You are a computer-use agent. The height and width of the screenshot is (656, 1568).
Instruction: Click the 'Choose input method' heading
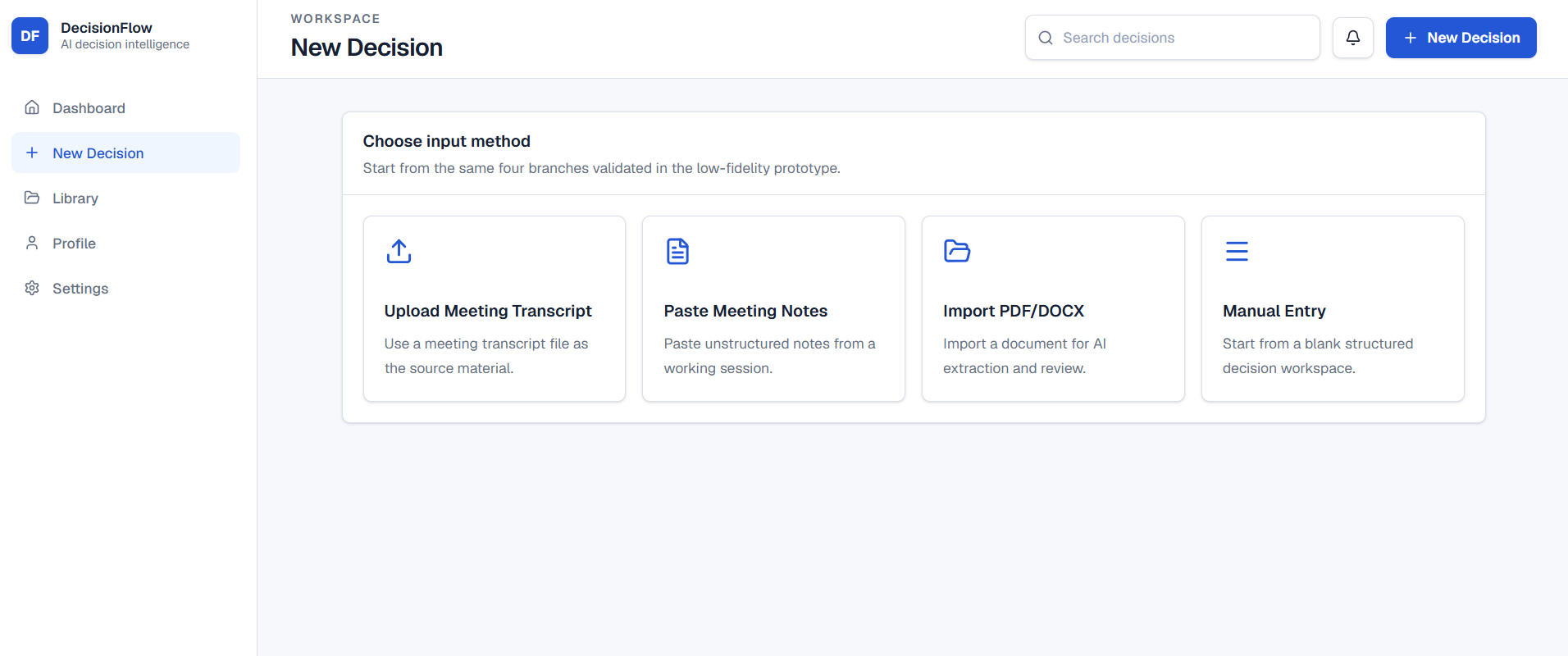coord(447,141)
